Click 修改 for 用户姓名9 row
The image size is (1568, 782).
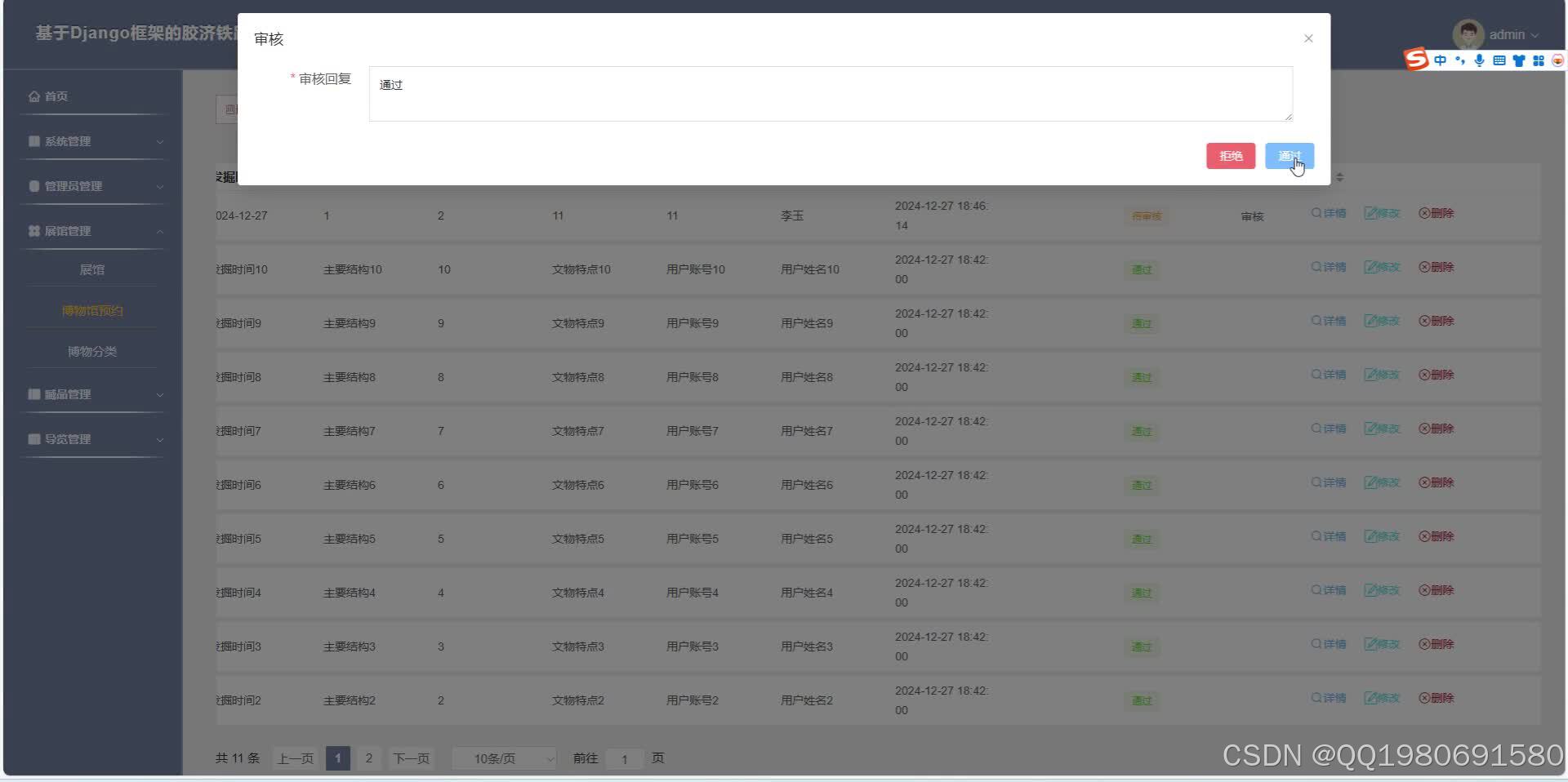1382,321
